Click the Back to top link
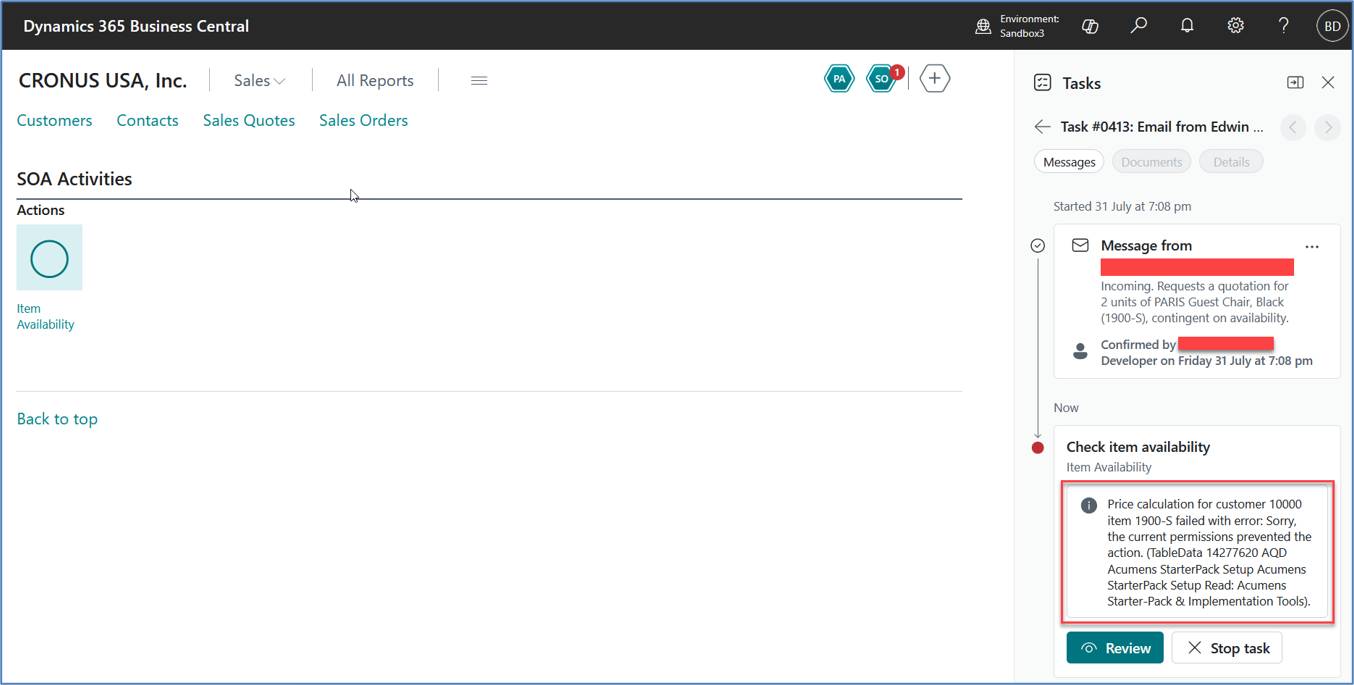This screenshot has height=685, width=1354. coord(57,419)
